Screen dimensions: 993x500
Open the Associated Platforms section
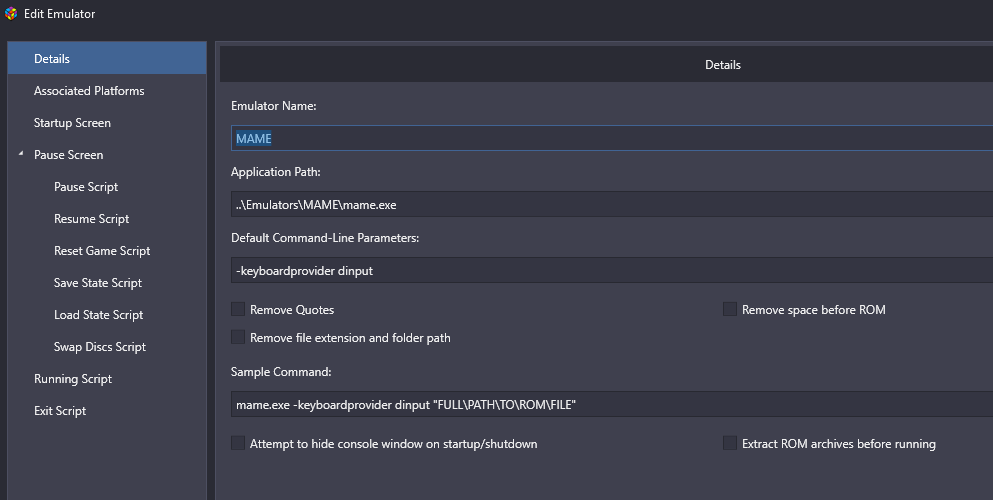click(89, 91)
